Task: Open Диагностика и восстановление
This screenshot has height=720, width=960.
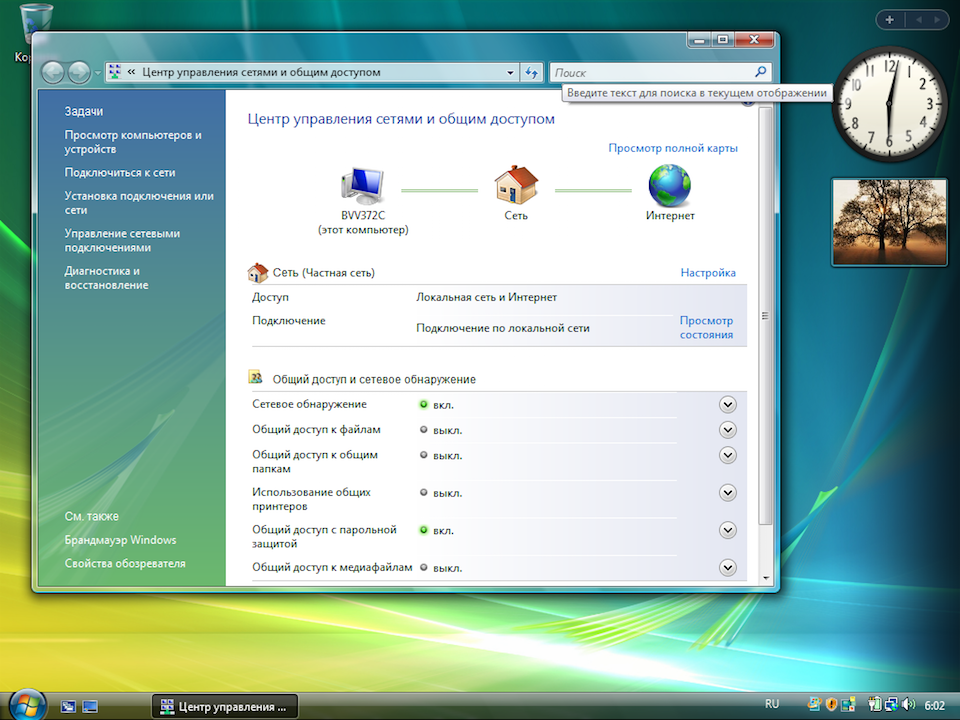Action: coord(107,278)
